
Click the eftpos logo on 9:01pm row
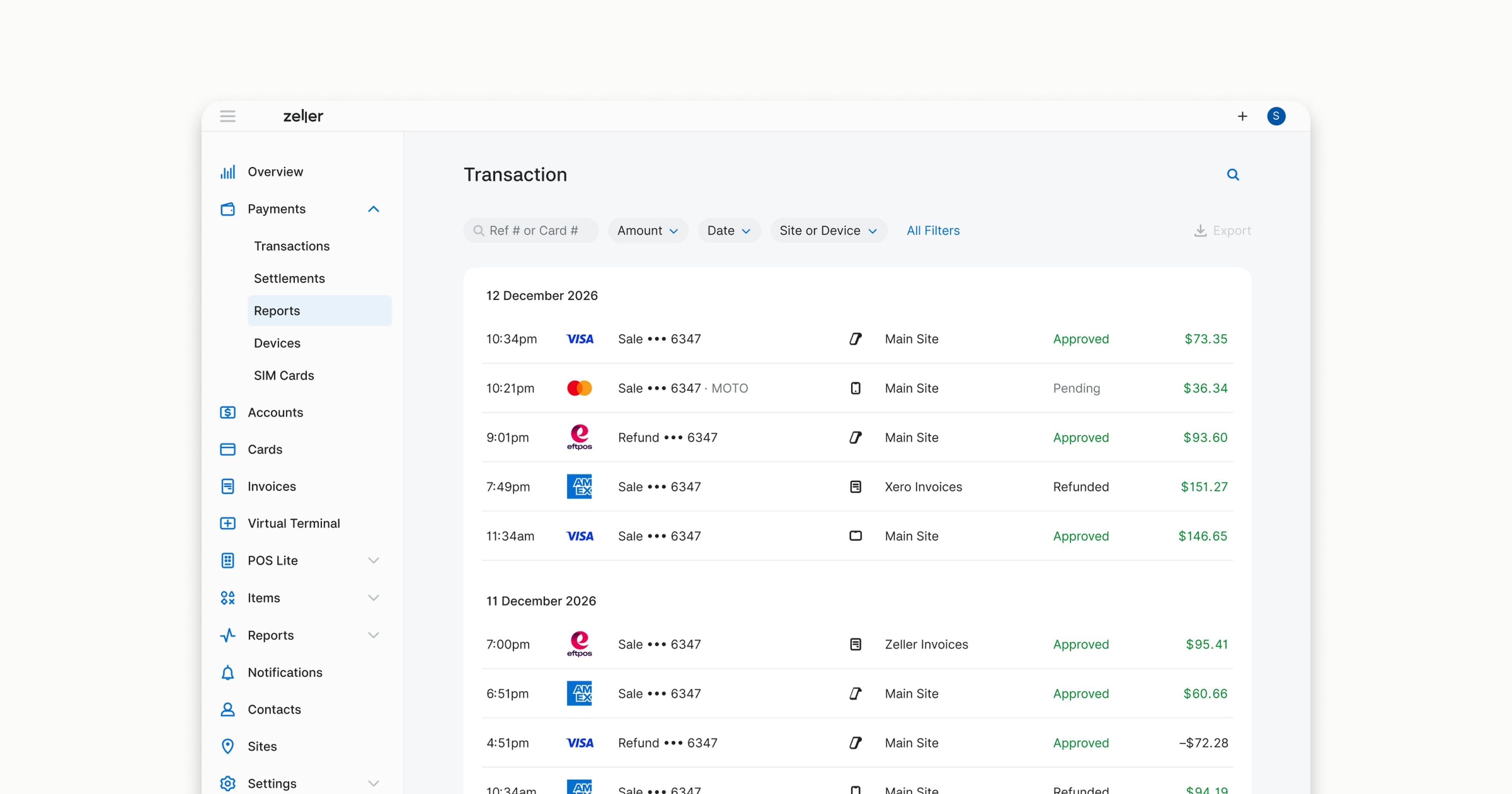[x=579, y=438]
